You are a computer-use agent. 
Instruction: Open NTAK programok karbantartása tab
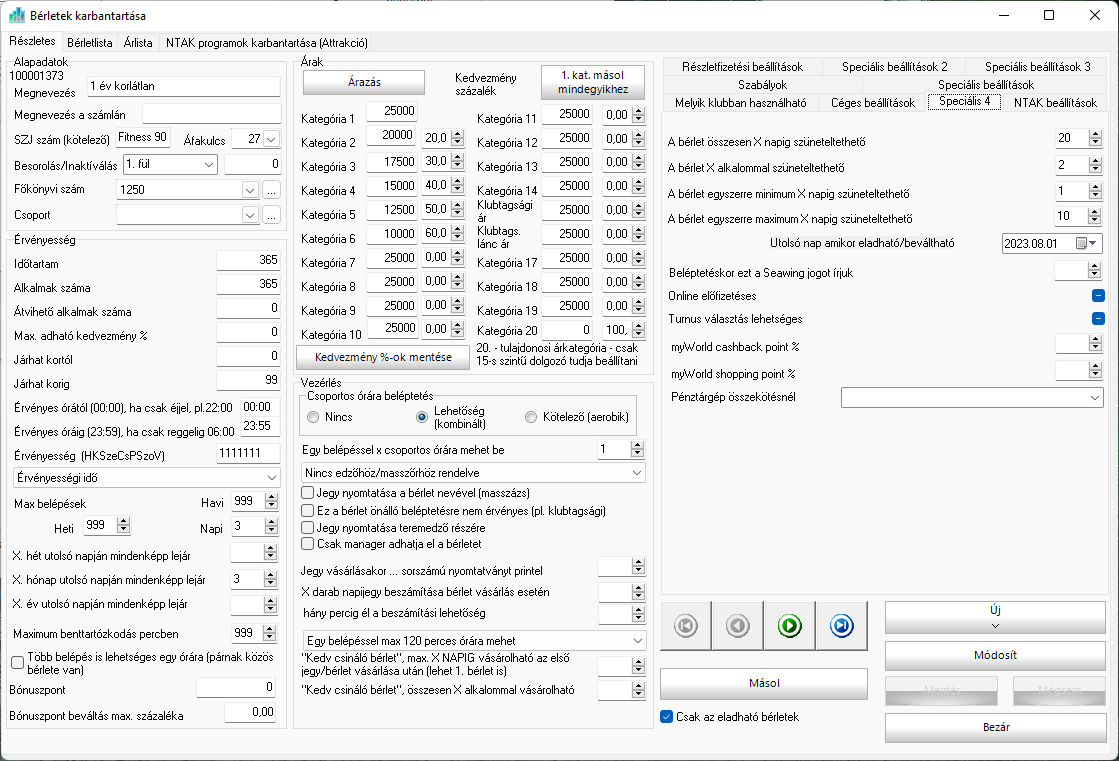click(267, 43)
